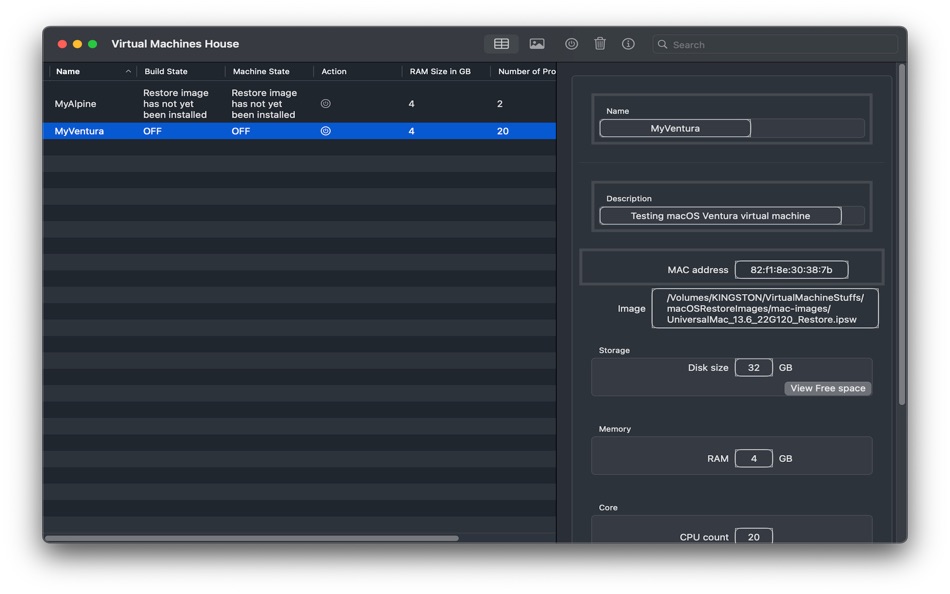Click the Virtual Machines House title
The height and width of the screenshot is (594, 950).
(x=175, y=44)
